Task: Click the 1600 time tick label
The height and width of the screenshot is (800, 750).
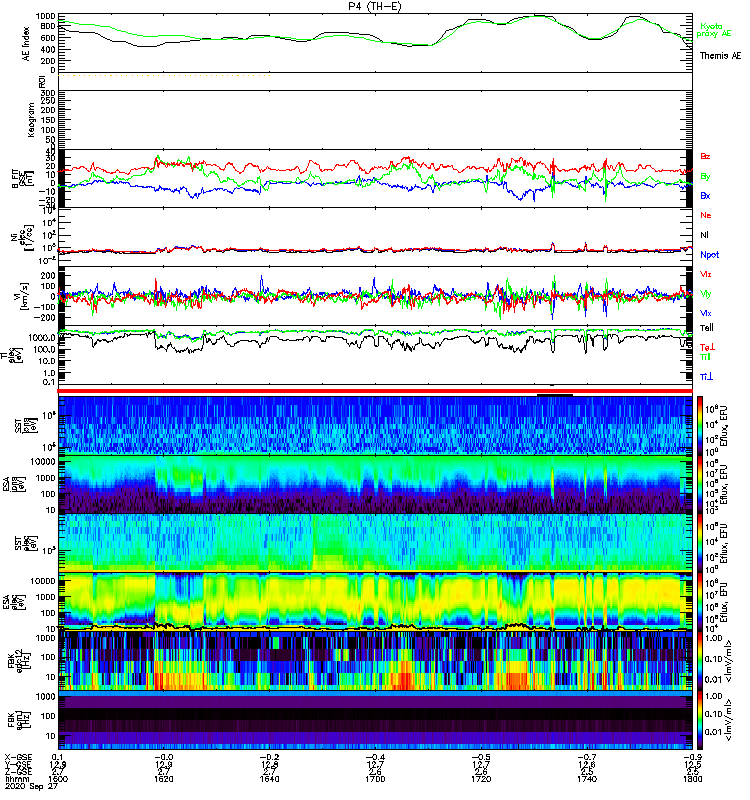Action: click(58, 779)
